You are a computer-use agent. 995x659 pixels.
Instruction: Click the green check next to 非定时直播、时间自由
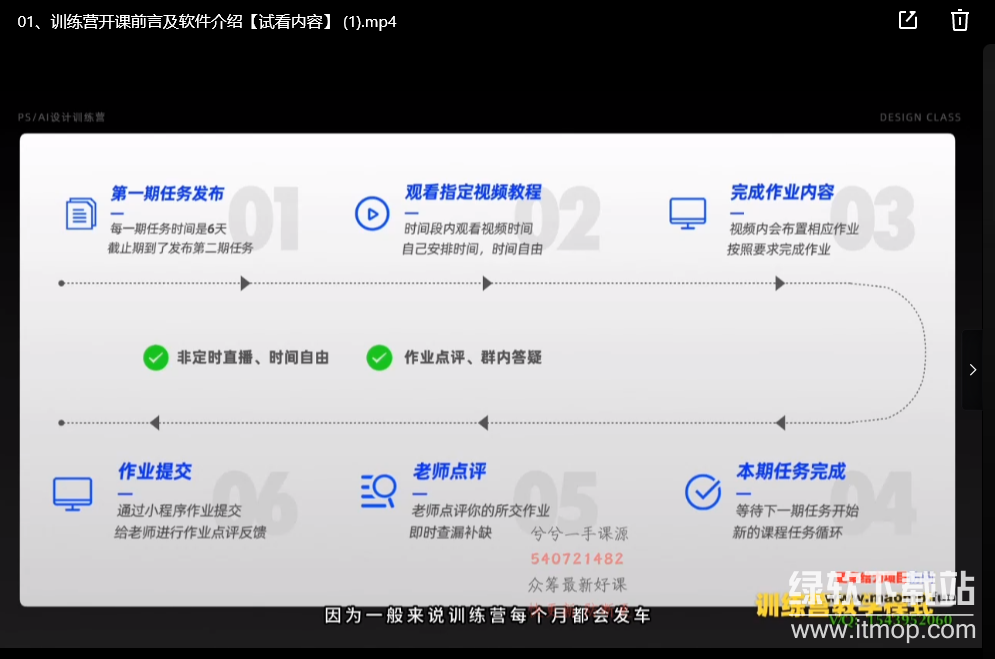(155, 357)
